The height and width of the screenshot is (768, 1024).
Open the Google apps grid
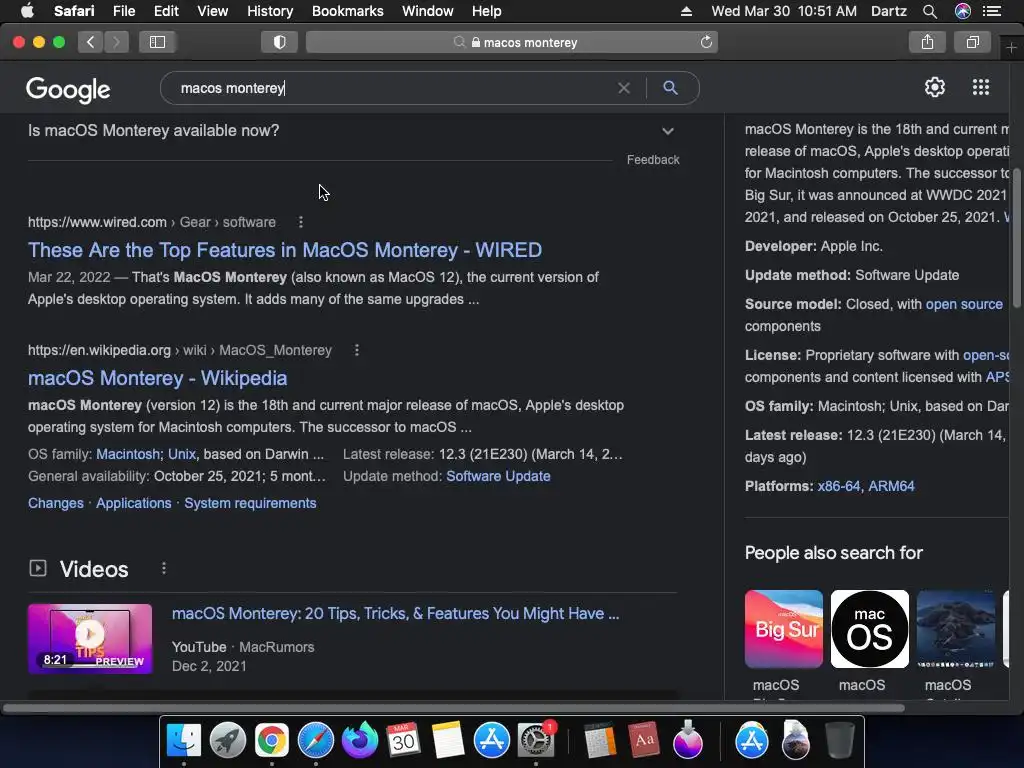pyautogui.click(x=981, y=87)
